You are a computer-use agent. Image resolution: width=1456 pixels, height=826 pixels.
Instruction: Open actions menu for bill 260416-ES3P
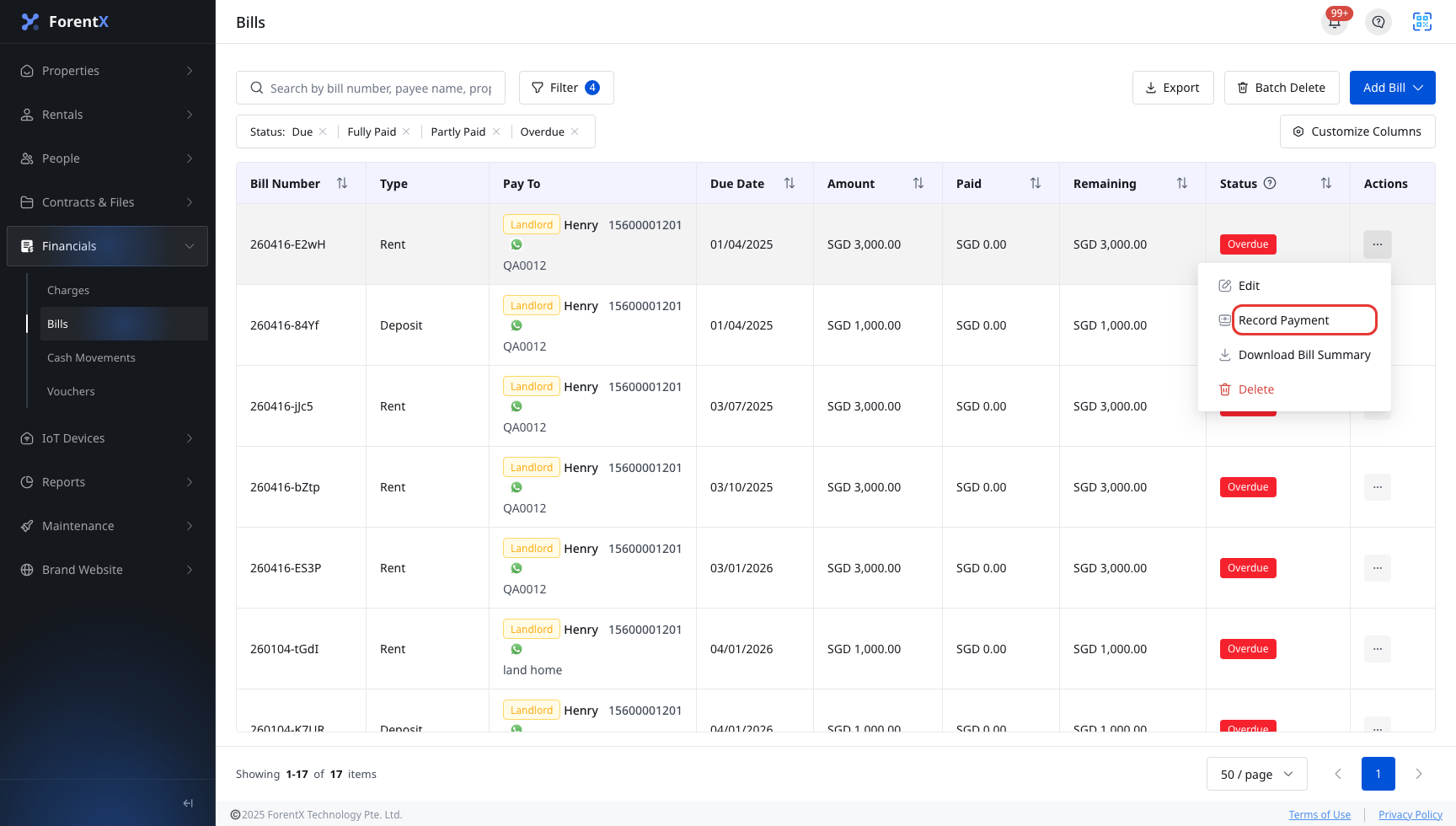tap(1378, 568)
